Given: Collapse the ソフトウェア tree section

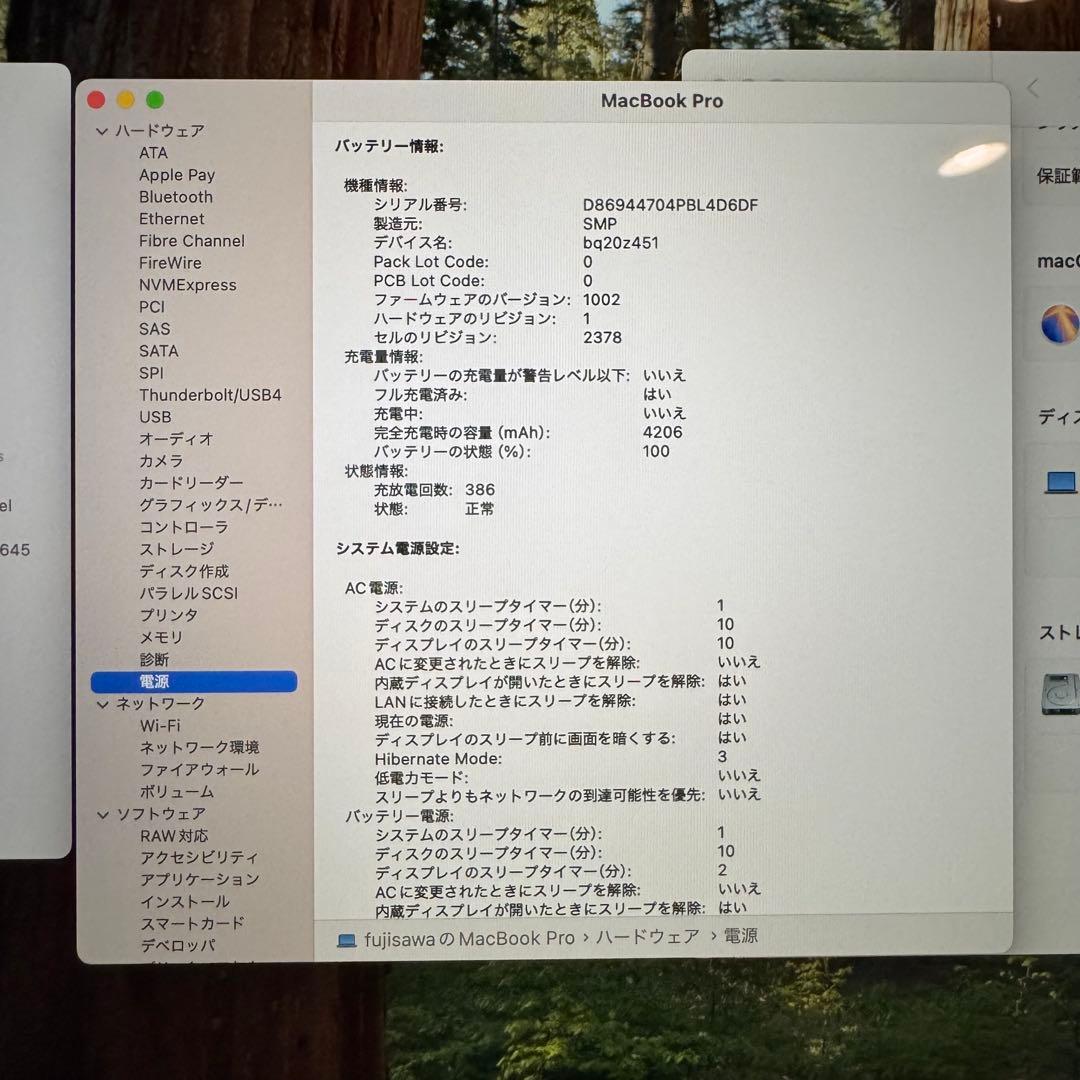Looking at the screenshot, I should pos(103,813).
